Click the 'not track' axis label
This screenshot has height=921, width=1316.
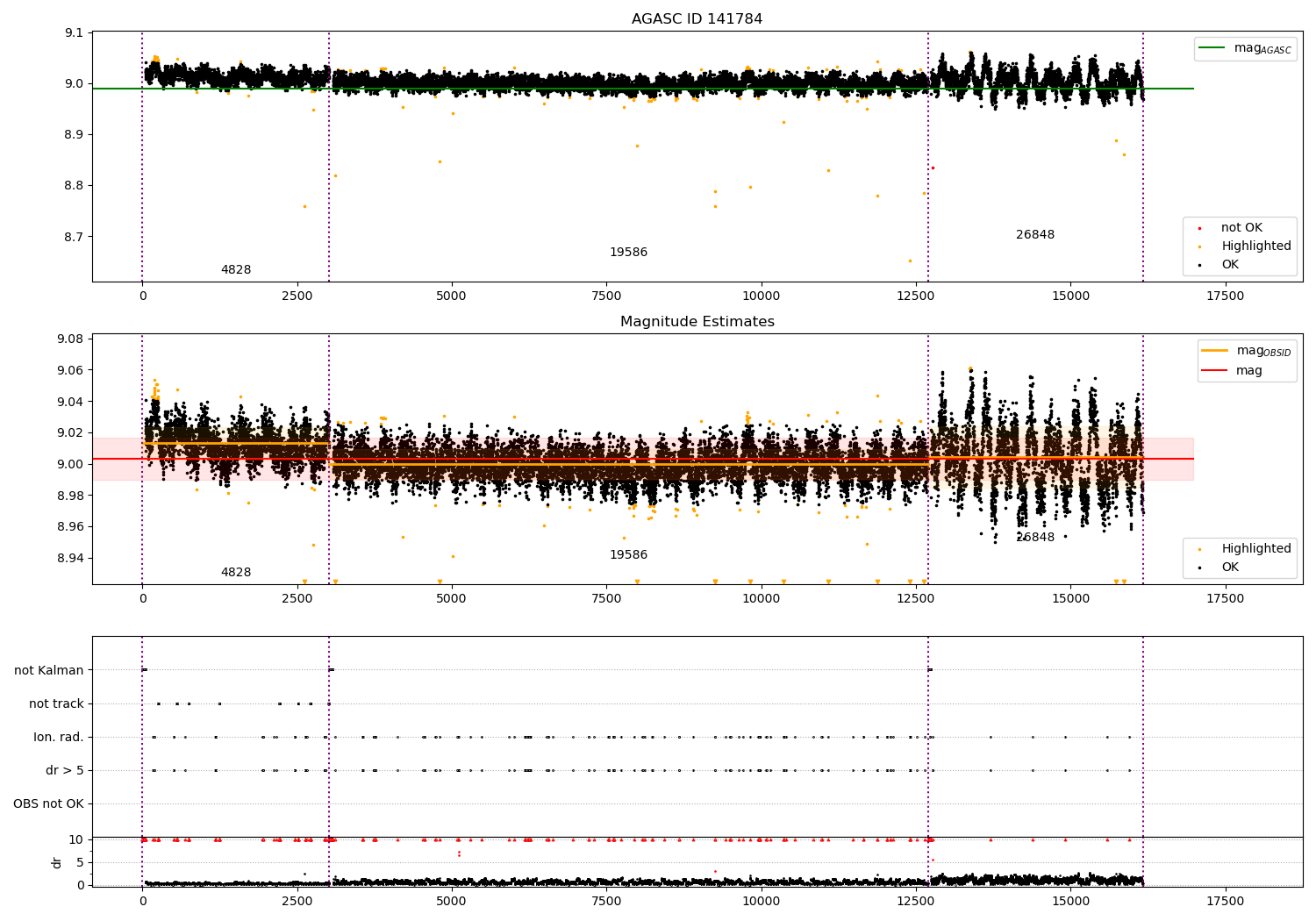click(56, 703)
